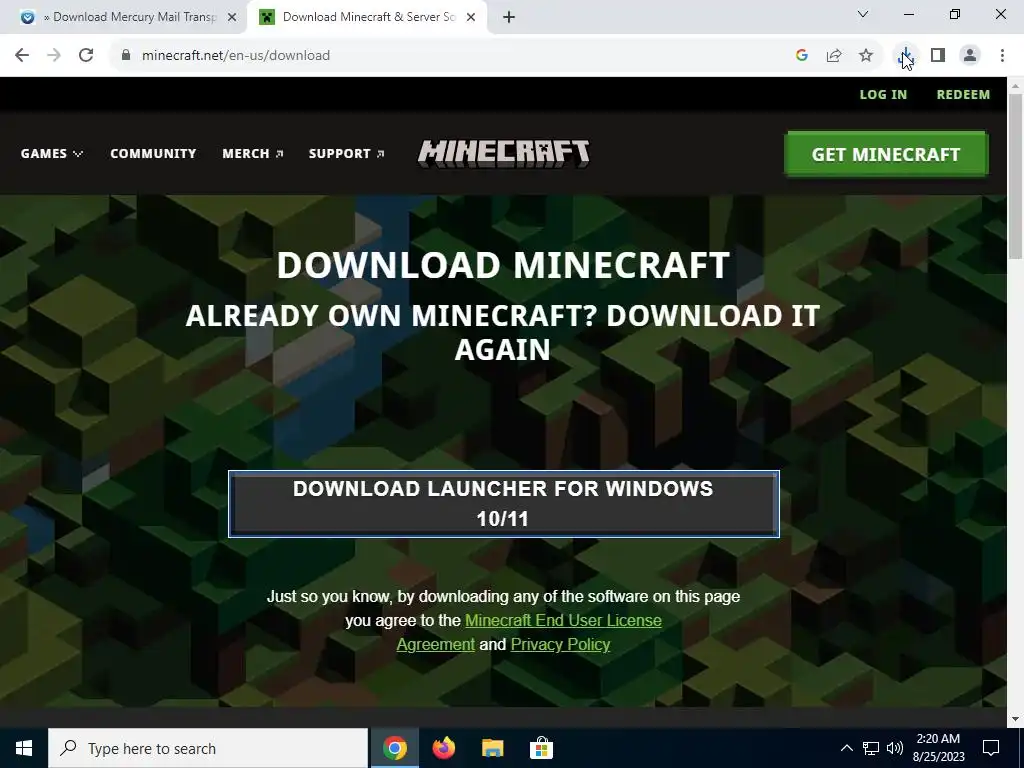This screenshot has height=768, width=1024.
Task: Open the Chrome downloads icon
Action: point(906,56)
